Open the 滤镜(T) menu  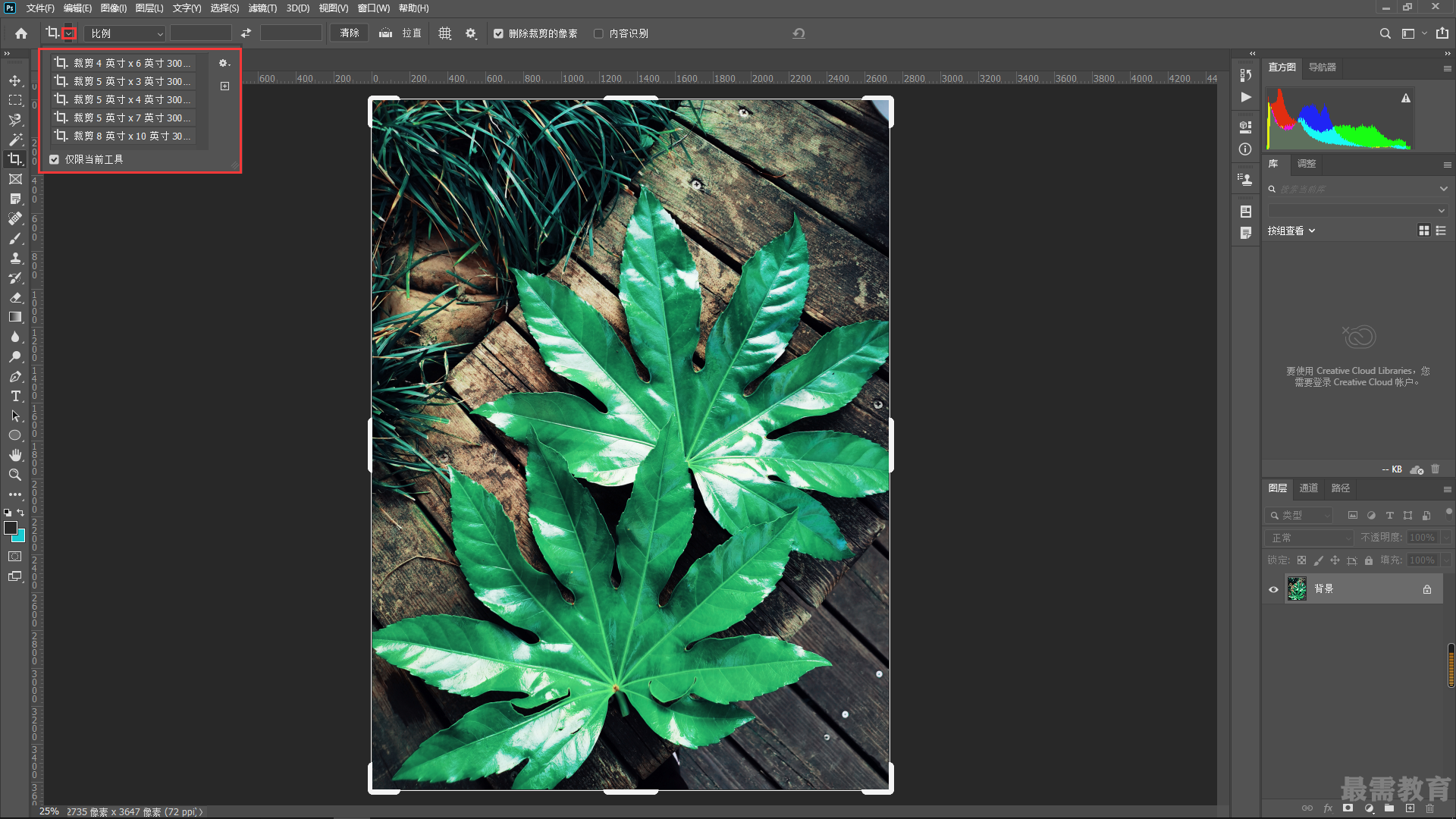(262, 8)
